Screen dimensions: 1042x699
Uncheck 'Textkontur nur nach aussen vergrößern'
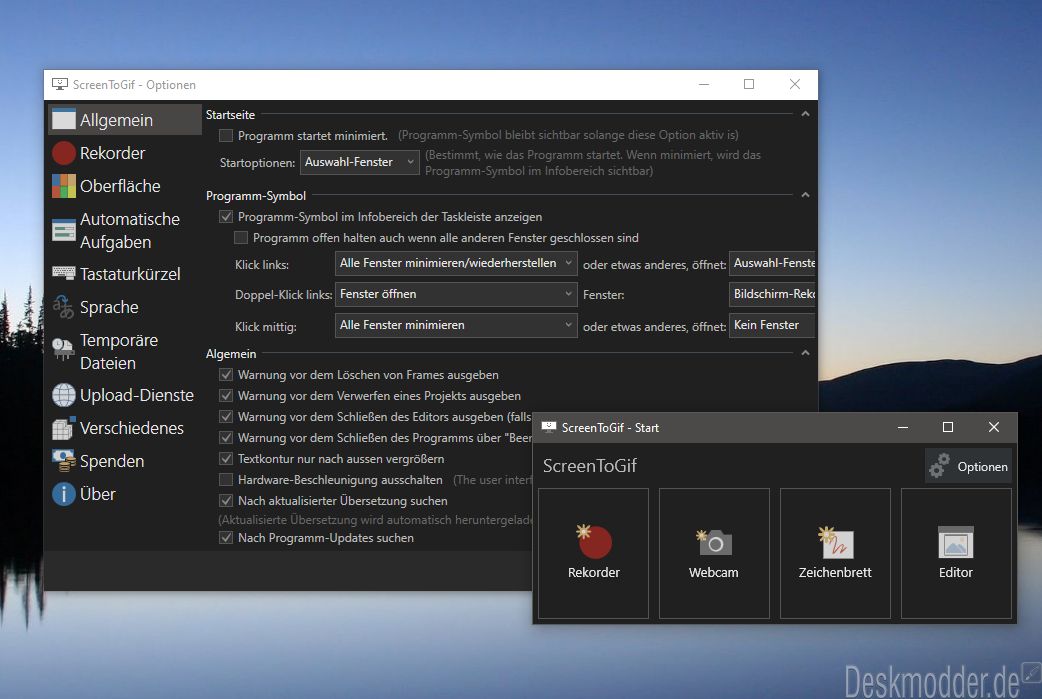pyautogui.click(x=226, y=458)
